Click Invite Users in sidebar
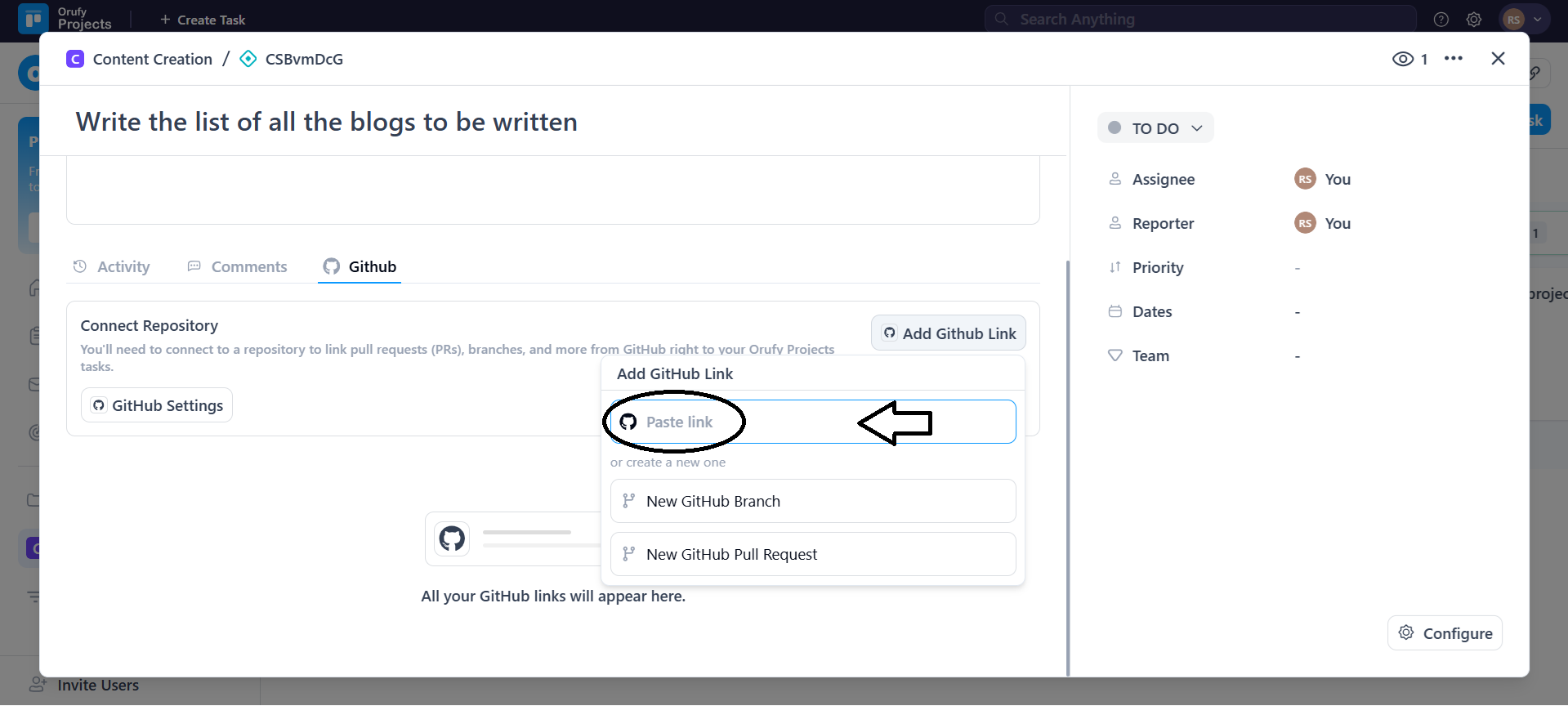Screen dimensions: 1568x706 (98, 686)
